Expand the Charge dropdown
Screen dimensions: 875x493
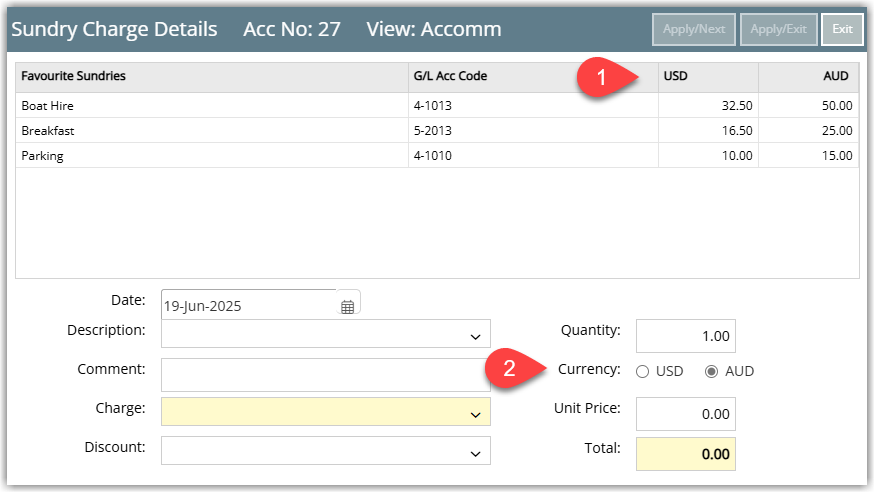pyautogui.click(x=475, y=415)
